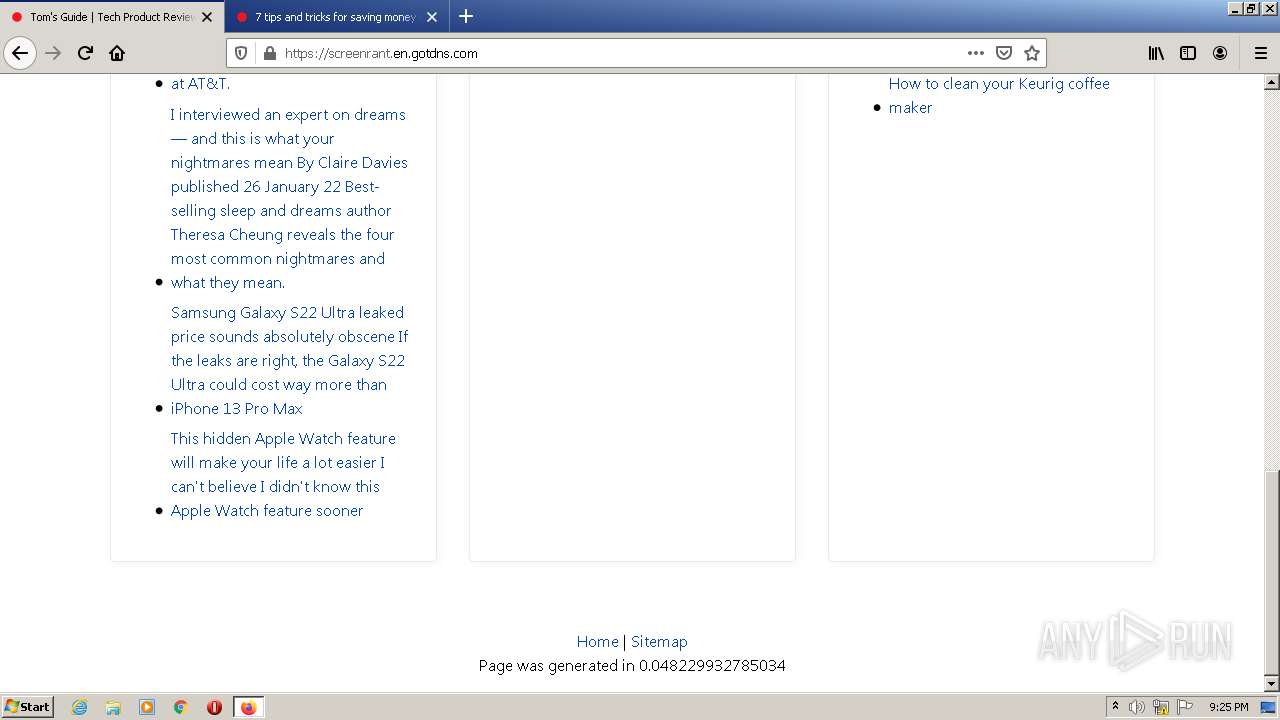
Task: Open Keurig coffee maker cleaning article
Action: [x=999, y=95]
